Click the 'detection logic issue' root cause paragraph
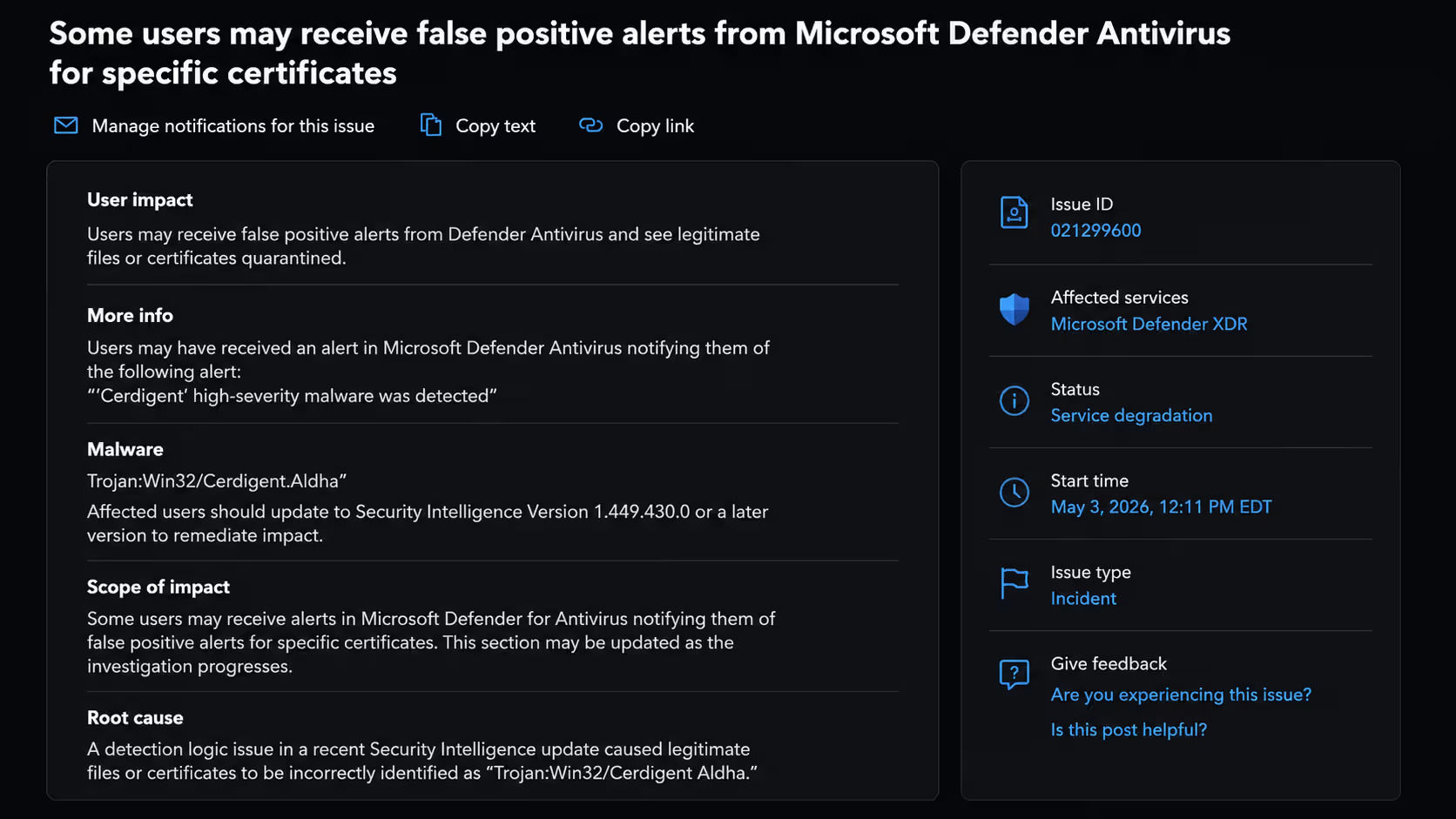Image resolution: width=1456 pixels, height=819 pixels. 422,762
